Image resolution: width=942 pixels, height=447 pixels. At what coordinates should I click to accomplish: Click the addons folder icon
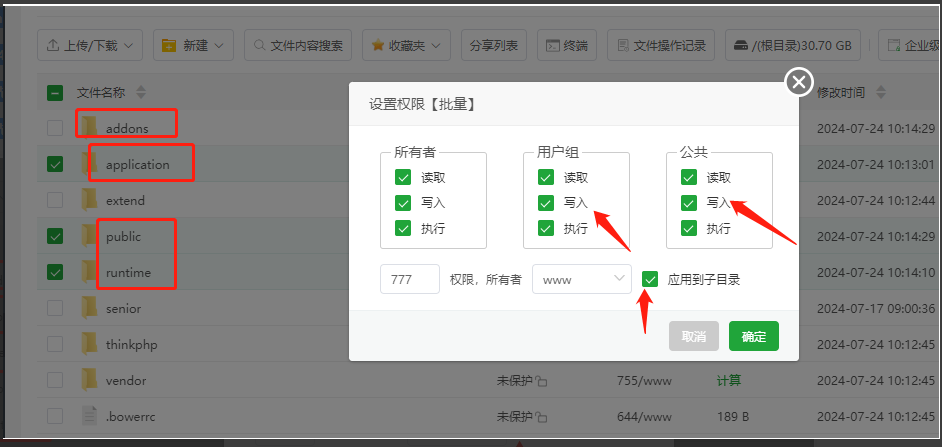click(x=90, y=127)
